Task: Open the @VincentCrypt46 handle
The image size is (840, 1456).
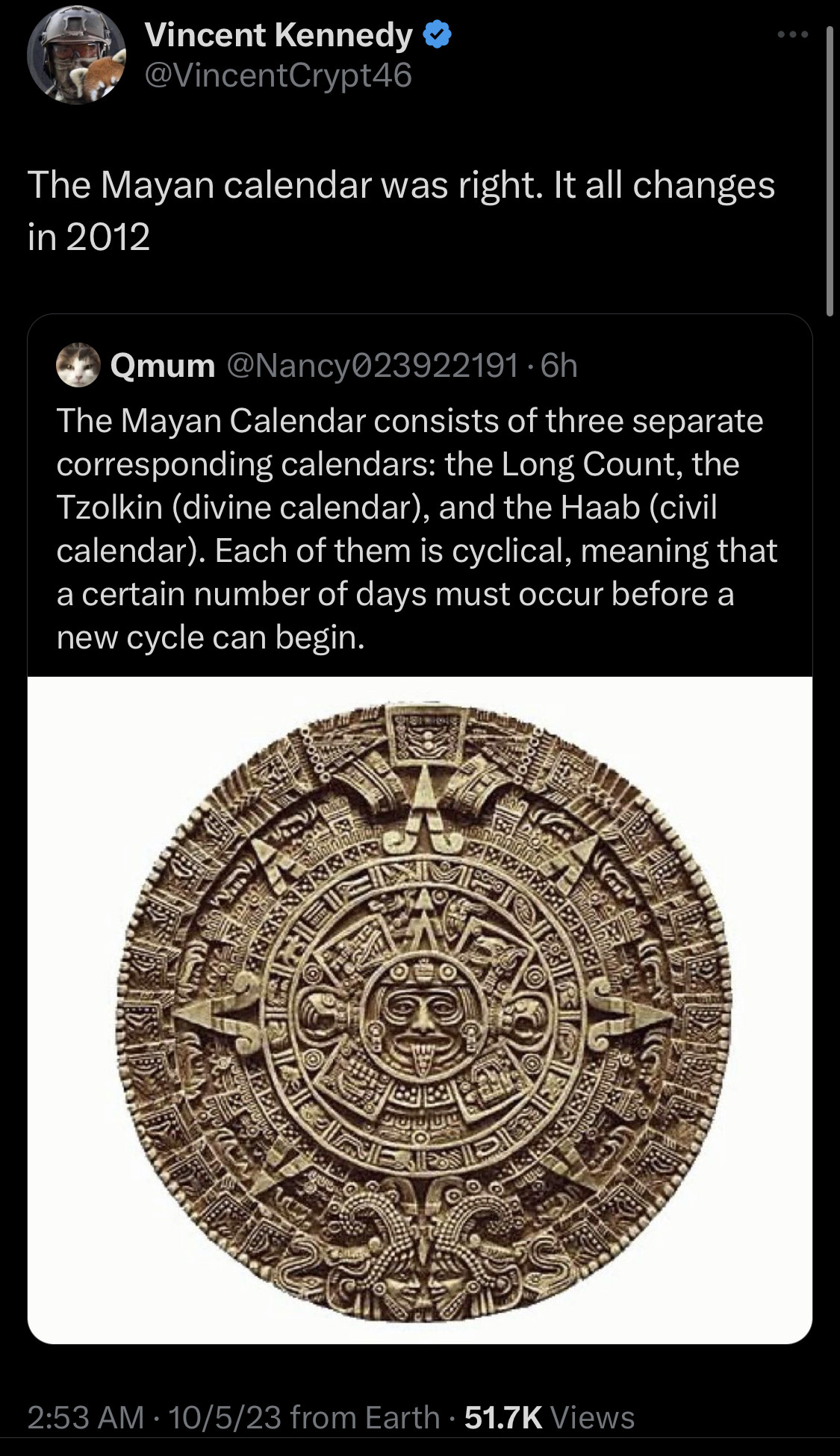Action: pos(278,75)
